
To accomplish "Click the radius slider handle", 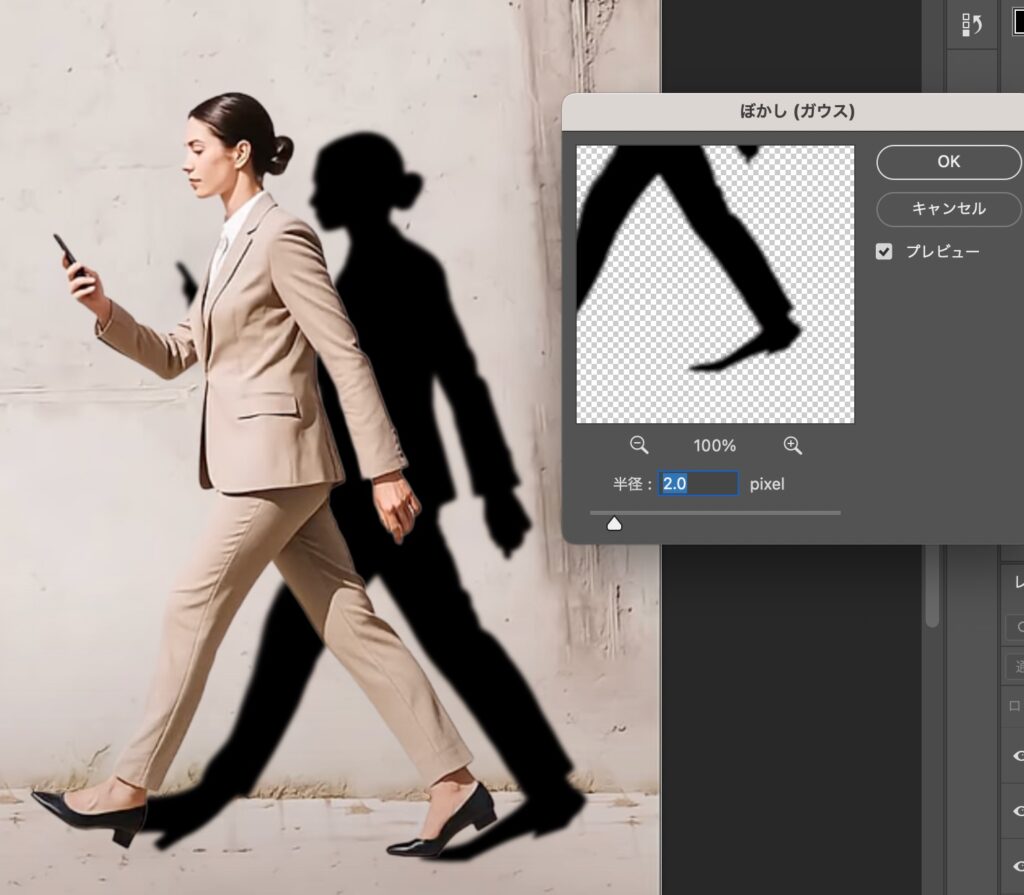I will tap(614, 523).
